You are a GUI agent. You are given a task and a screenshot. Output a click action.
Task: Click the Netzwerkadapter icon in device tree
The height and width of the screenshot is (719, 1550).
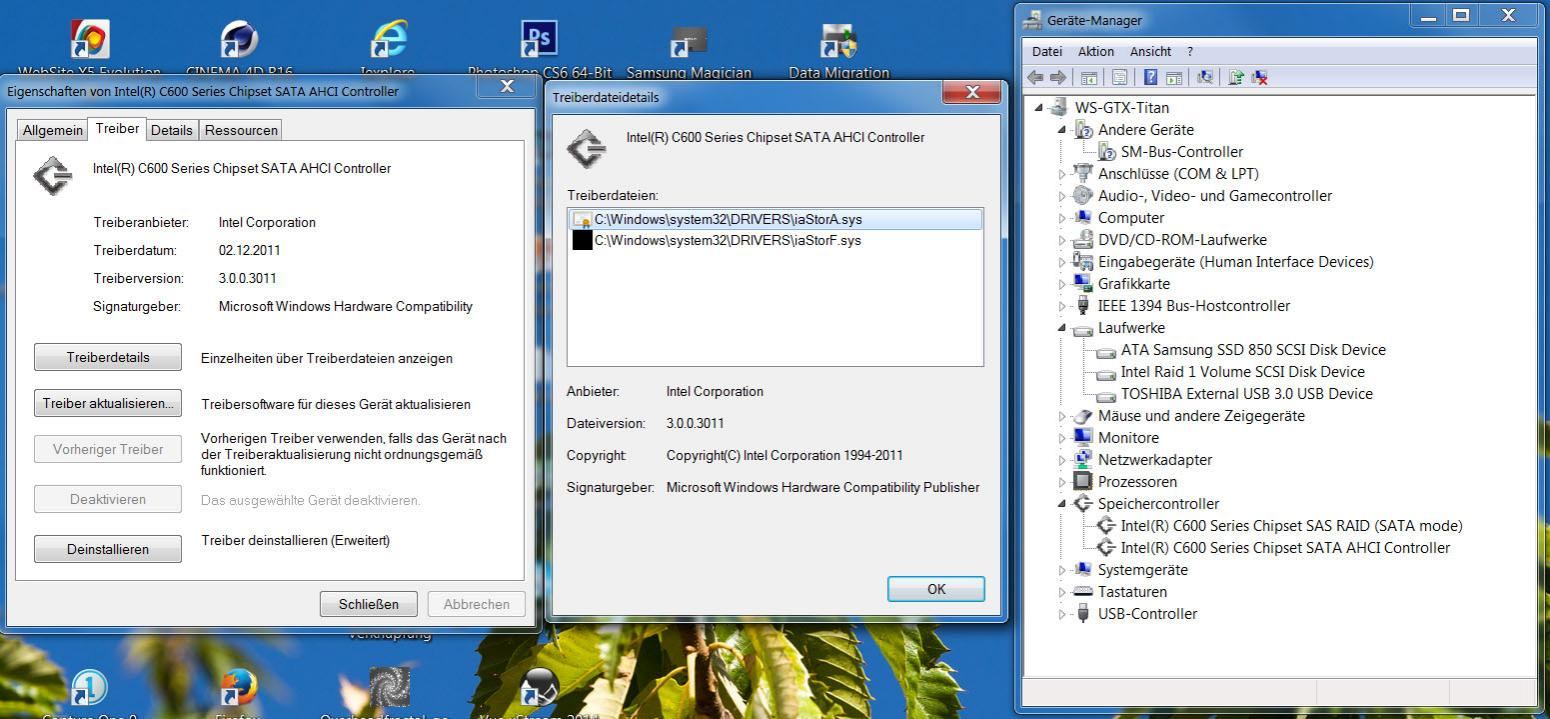pos(1083,460)
